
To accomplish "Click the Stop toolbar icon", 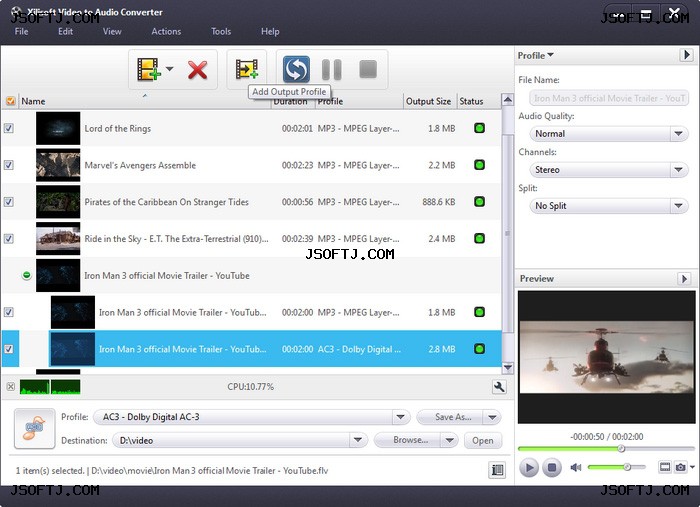I will coord(368,69).
